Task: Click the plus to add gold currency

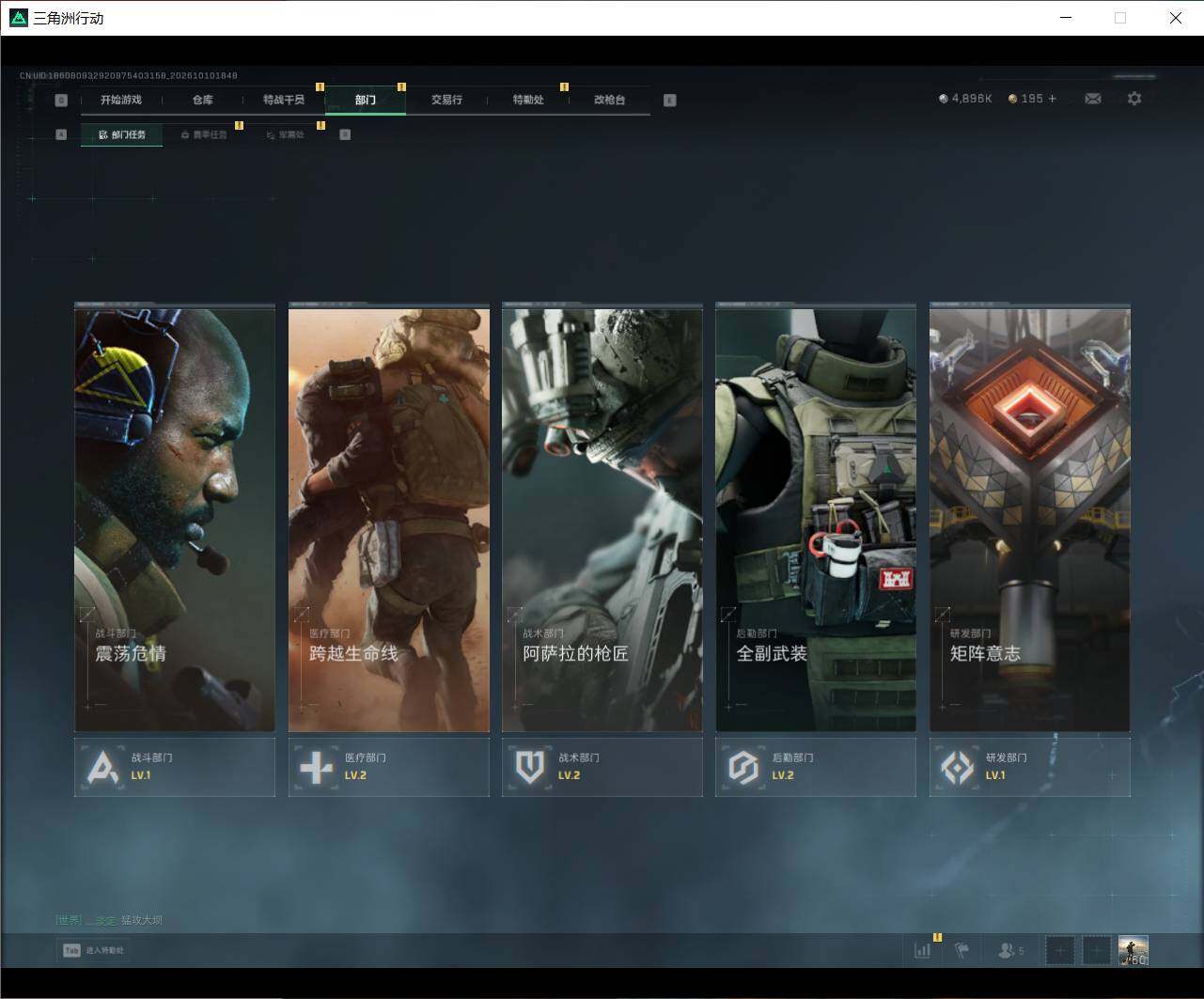Action: [x=1052, y=99]
